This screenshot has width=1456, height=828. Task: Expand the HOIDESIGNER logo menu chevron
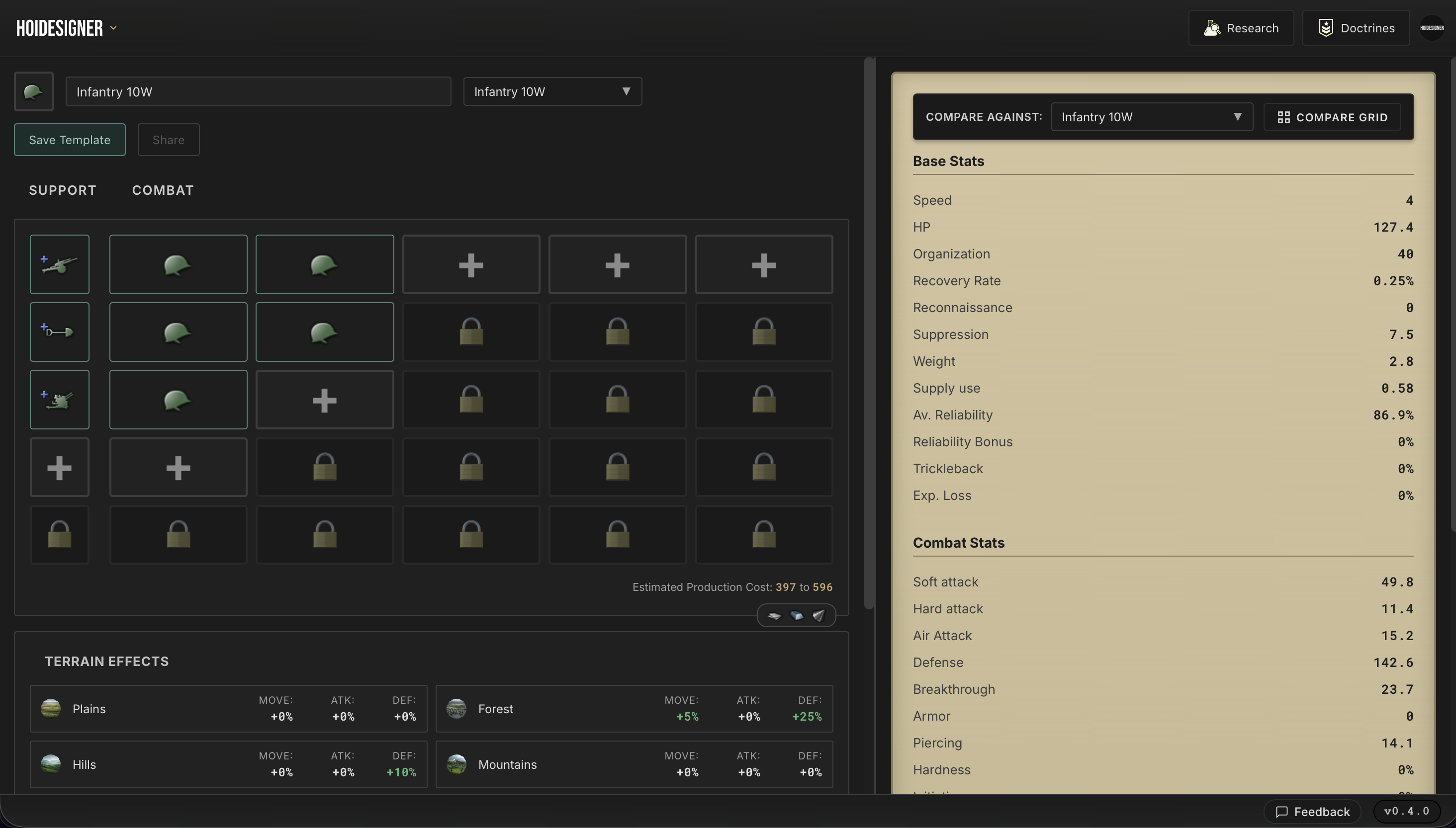(113, 28)
